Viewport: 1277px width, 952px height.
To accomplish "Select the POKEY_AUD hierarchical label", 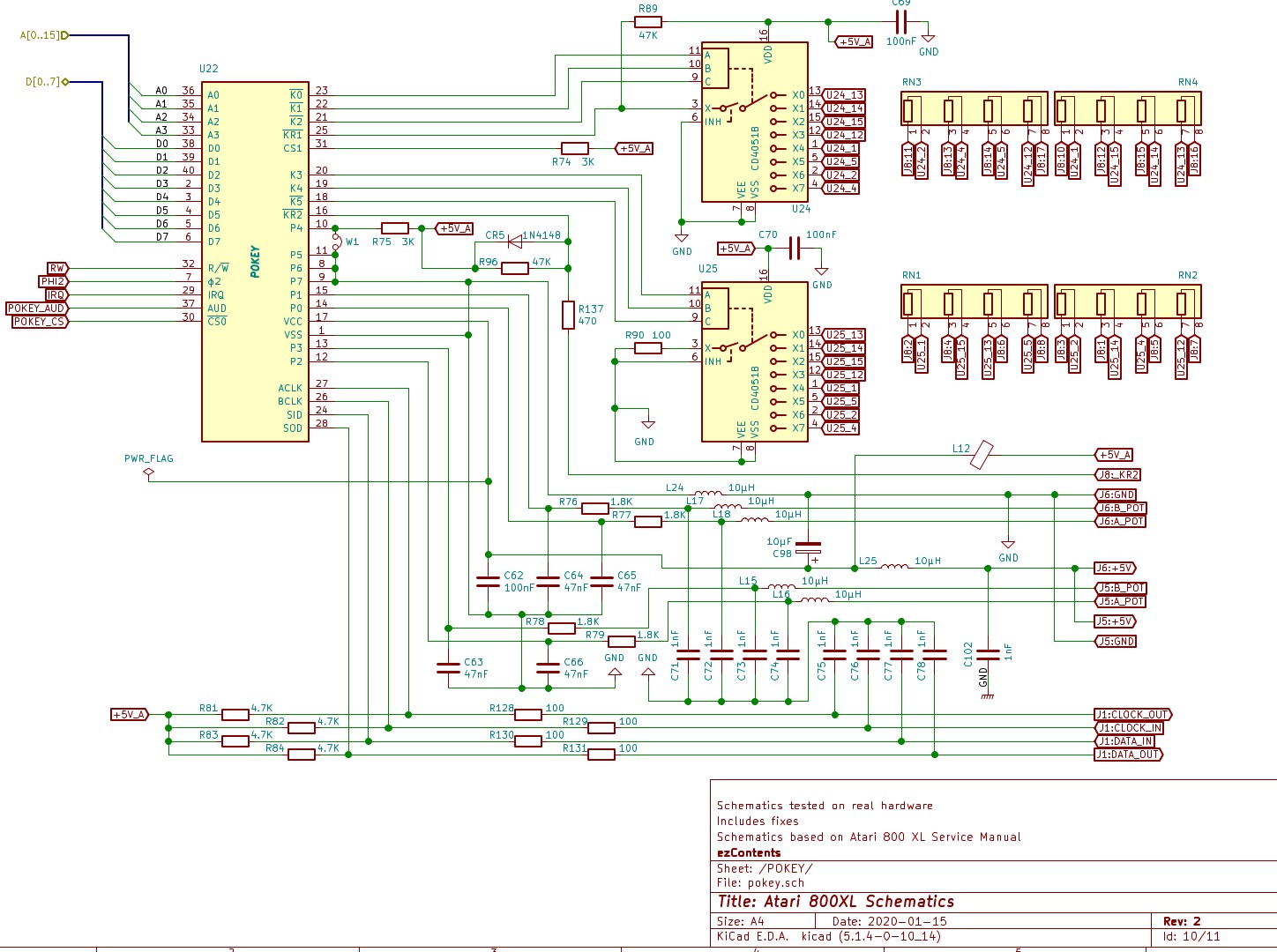I will pos(37,309).
